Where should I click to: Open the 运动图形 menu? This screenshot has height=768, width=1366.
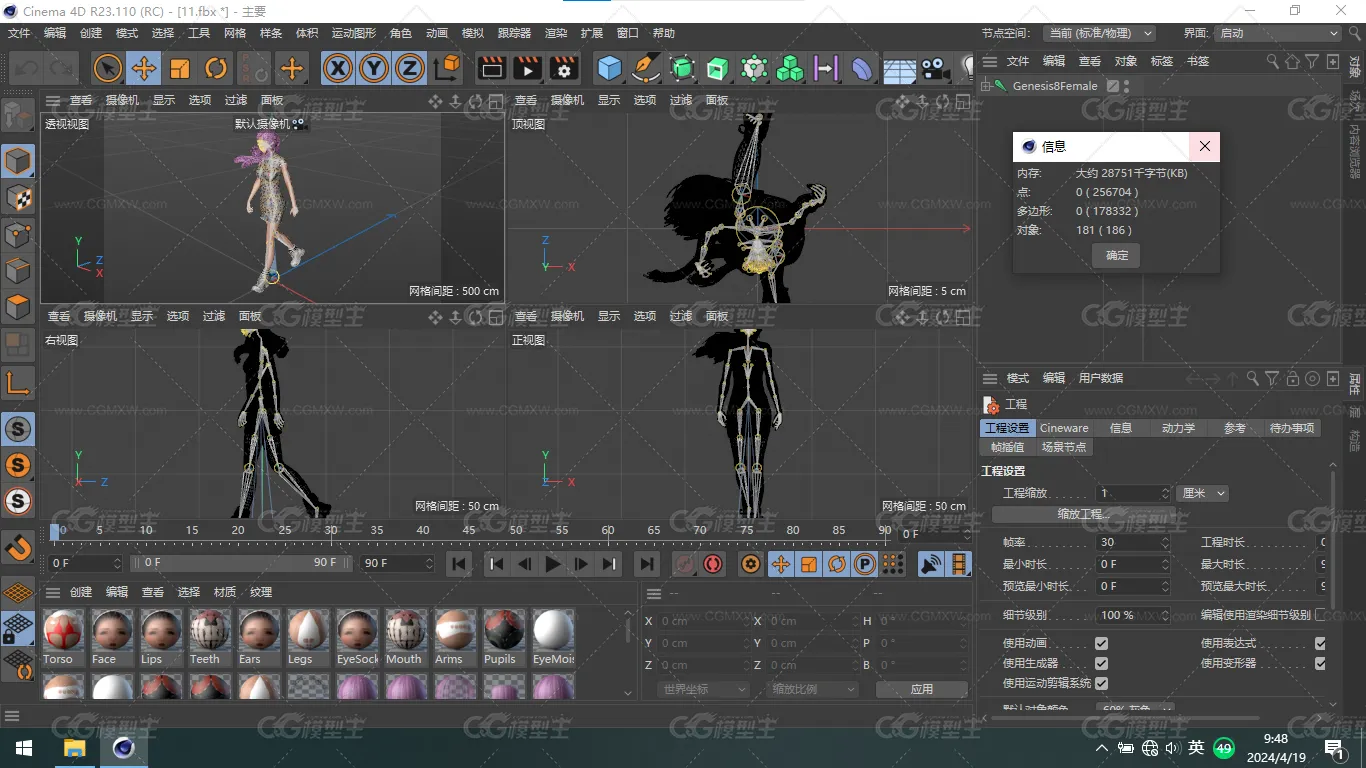pyautogui.click(x=353, y=33)
